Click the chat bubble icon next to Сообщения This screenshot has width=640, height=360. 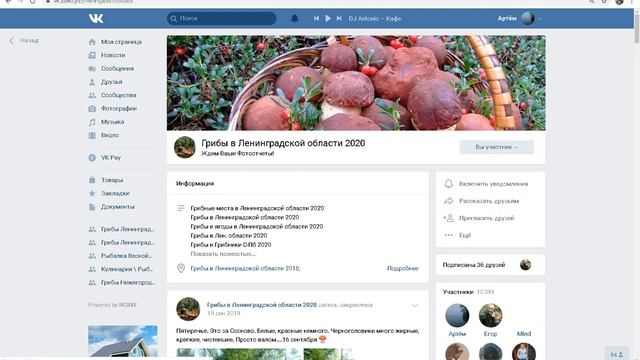[x=92, y=69]
